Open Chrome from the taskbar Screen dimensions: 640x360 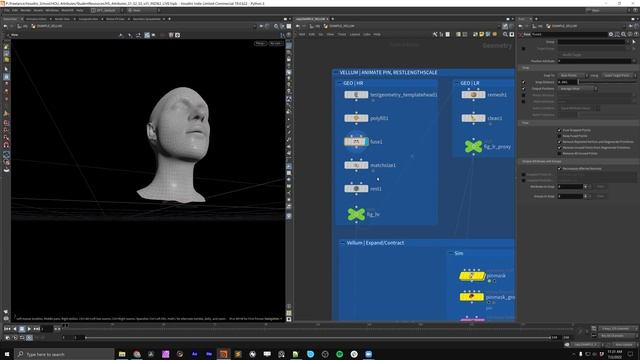click(x=137, y=354)
